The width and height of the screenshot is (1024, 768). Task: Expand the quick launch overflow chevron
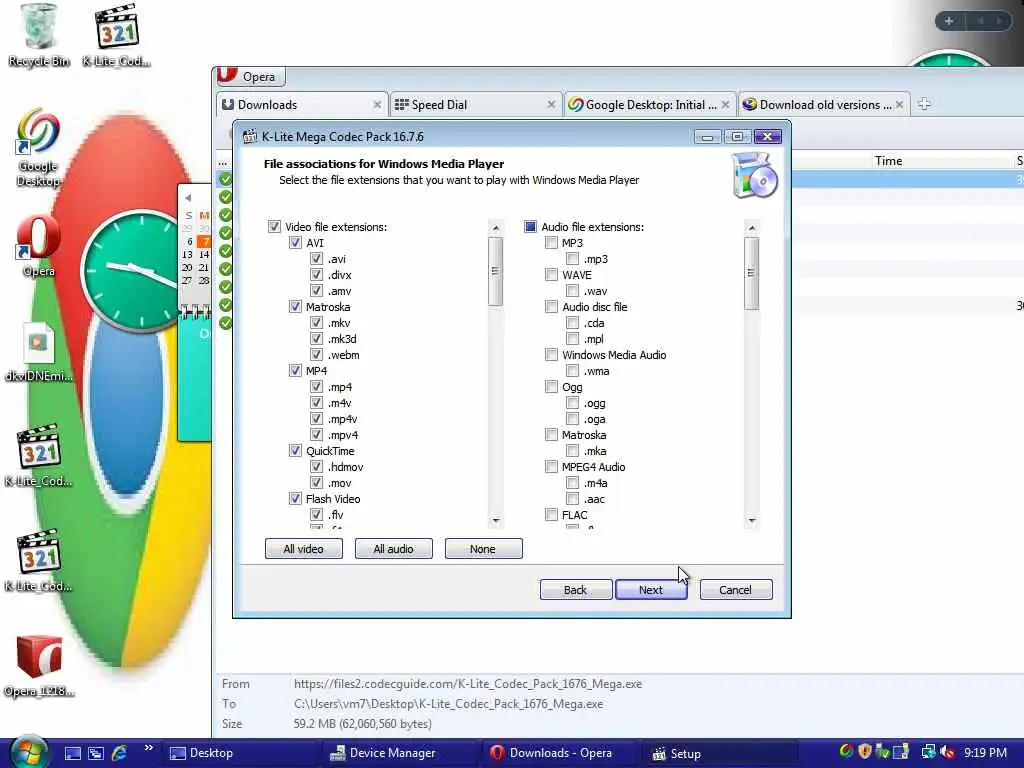148,748
